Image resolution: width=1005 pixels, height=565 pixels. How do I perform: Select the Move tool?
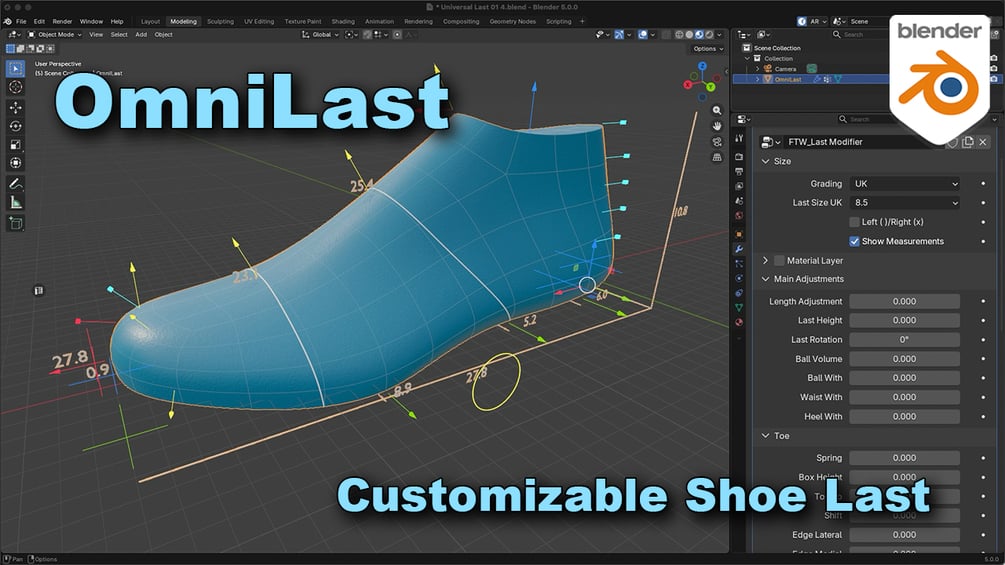tap(16, 108)
